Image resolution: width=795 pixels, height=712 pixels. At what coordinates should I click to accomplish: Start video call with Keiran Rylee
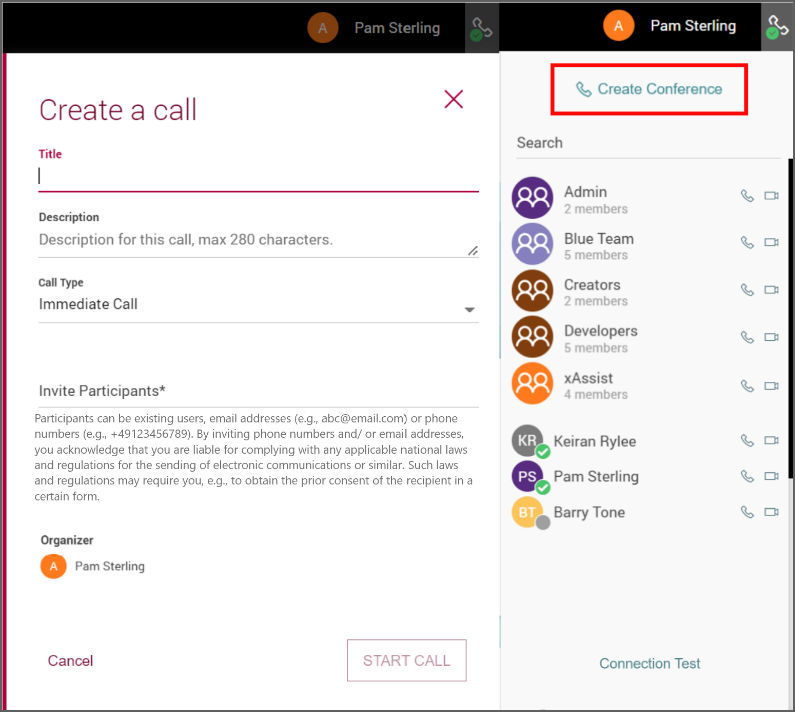[771, 440]
